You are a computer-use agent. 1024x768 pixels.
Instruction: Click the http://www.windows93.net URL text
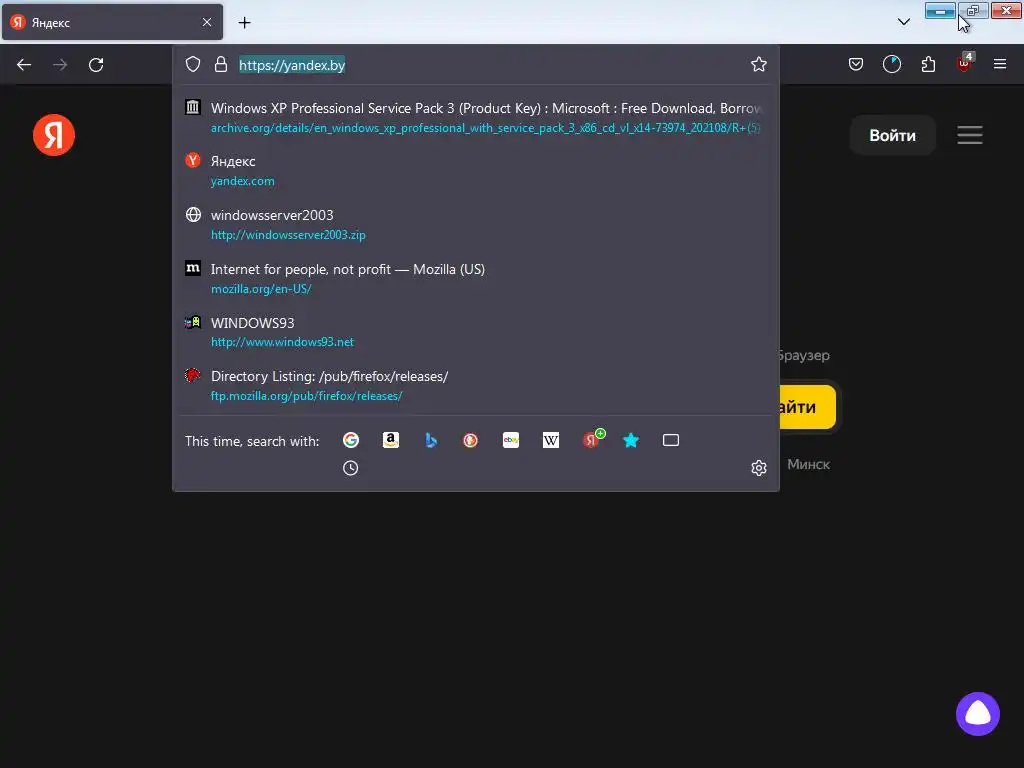(x=282, y=342)
